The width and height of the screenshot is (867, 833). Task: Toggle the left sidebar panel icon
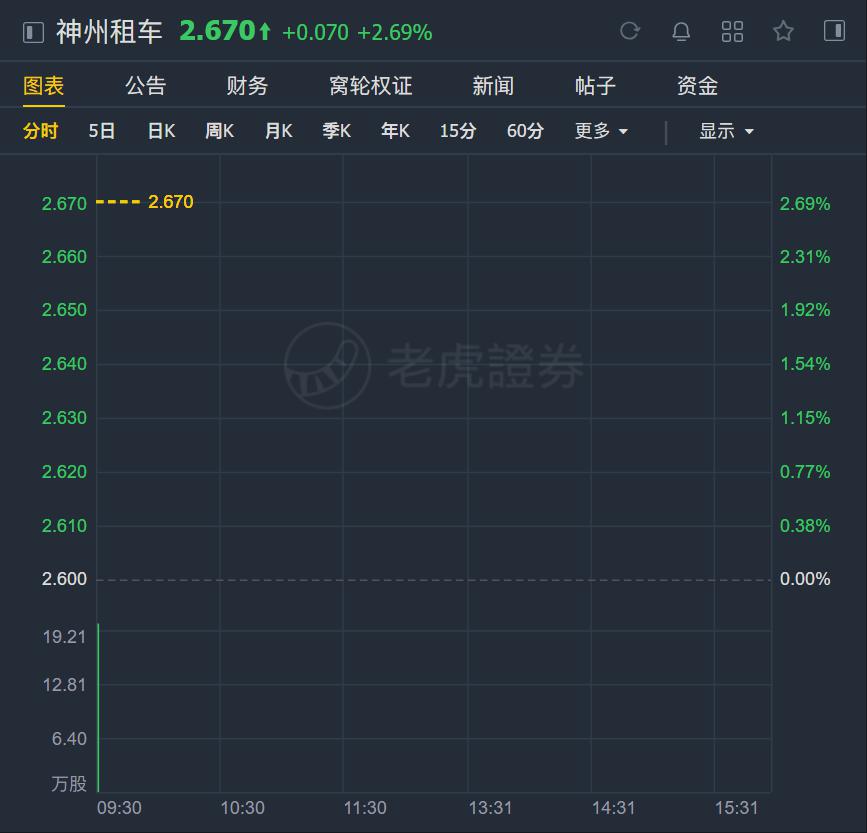33,32
